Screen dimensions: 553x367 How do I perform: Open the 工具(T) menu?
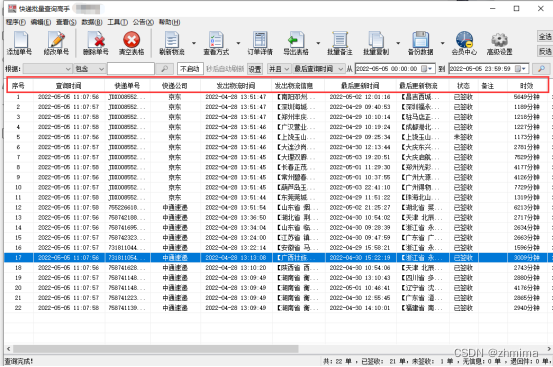point(117,22)
